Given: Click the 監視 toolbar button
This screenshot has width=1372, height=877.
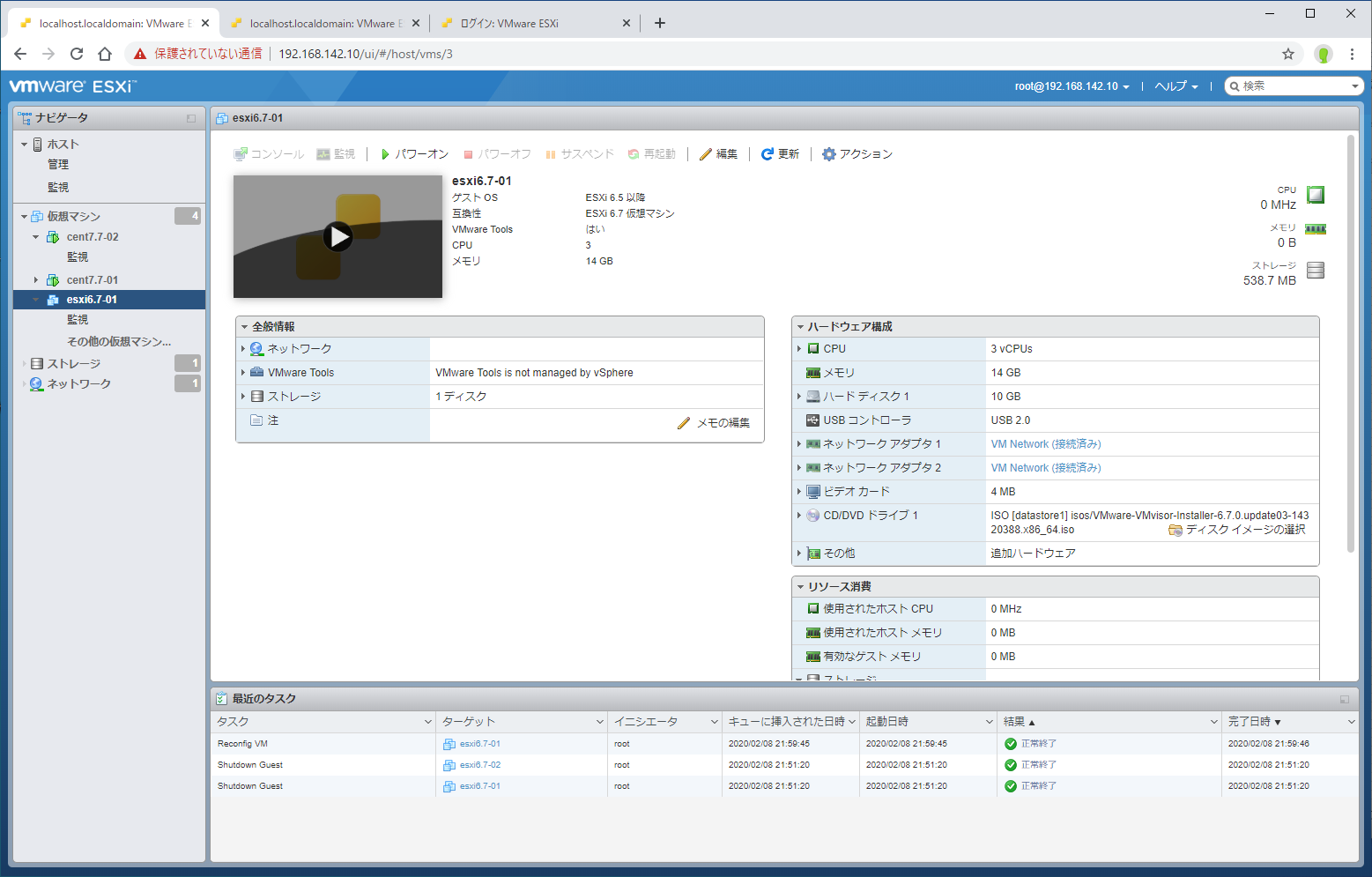Looking at the screenshot, I should coord(336,154).
